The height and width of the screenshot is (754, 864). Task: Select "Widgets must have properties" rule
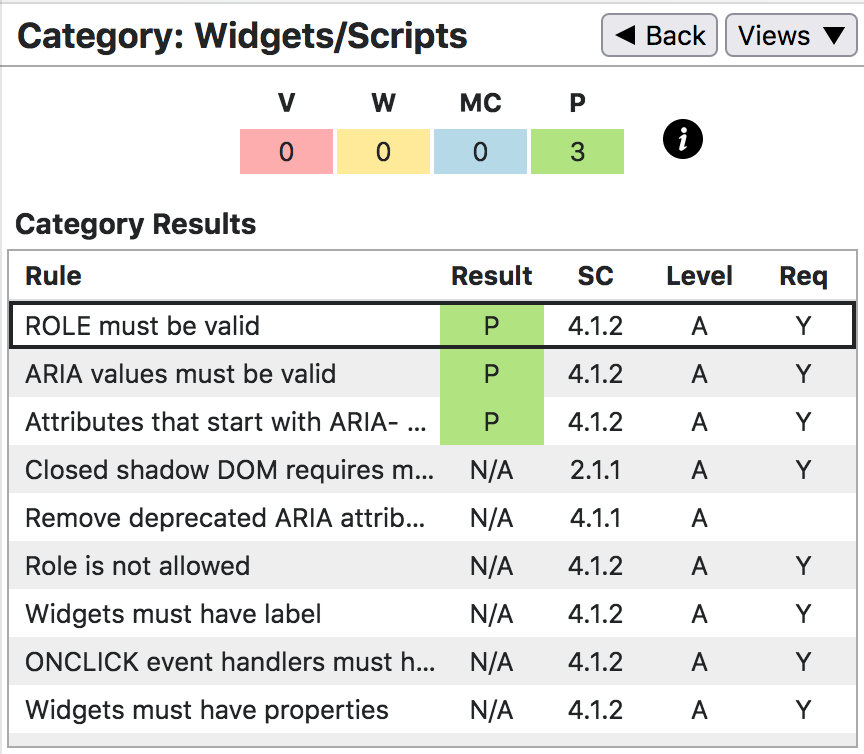coord(206,710)
